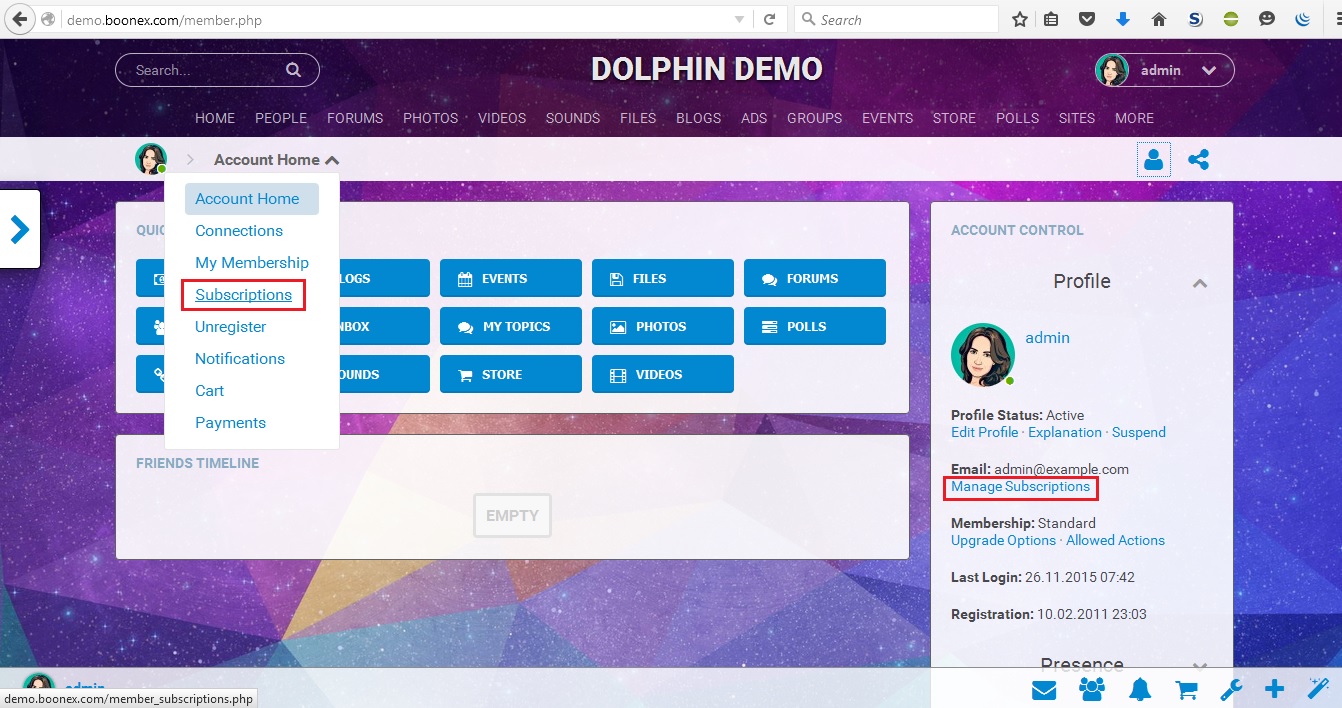Open PHOTOS in the main navigation
The image size is (1342, 708).
[x=431, y=118]
